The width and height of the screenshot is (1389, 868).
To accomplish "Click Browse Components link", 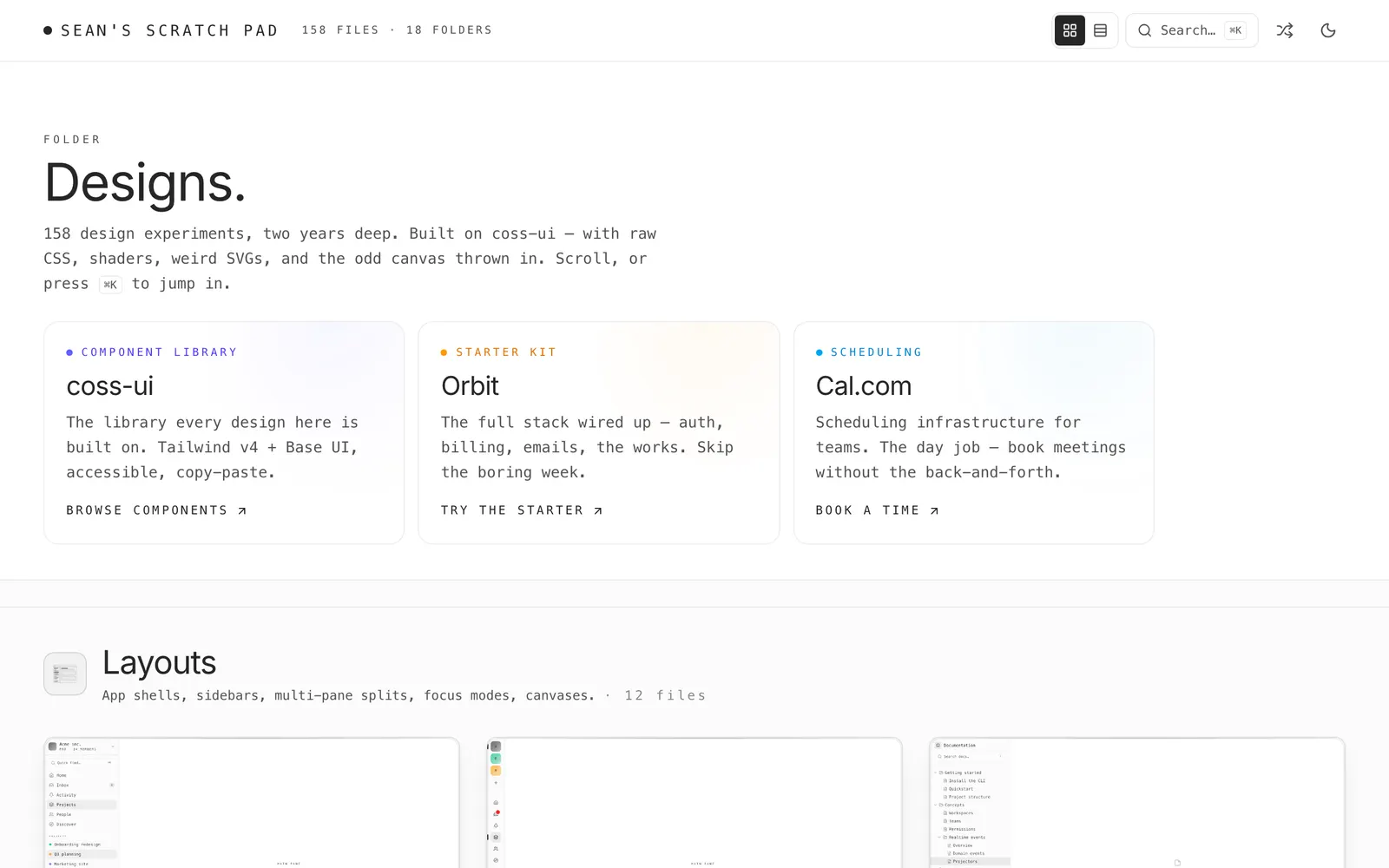I will point(156,510).
